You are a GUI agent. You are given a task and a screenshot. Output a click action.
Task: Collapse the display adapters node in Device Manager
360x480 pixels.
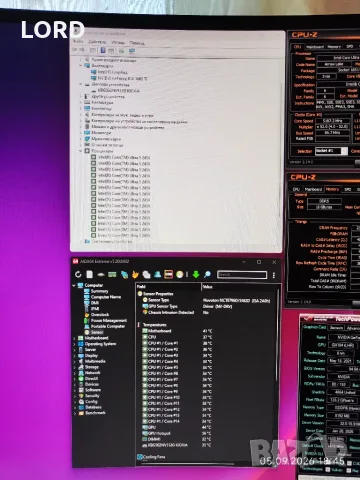pos(81,66)
